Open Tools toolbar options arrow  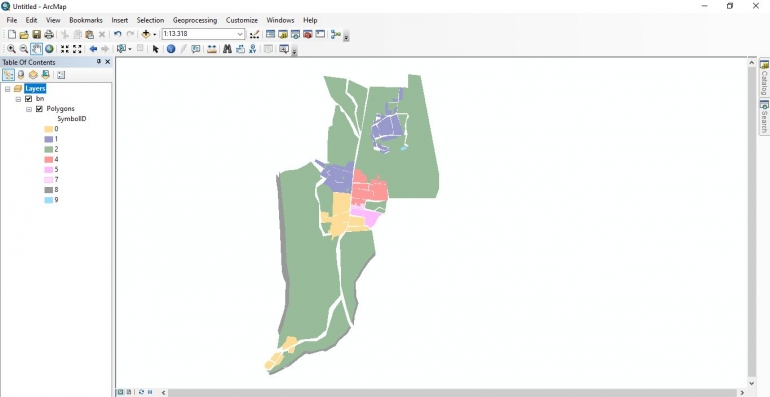coord(294,52)
